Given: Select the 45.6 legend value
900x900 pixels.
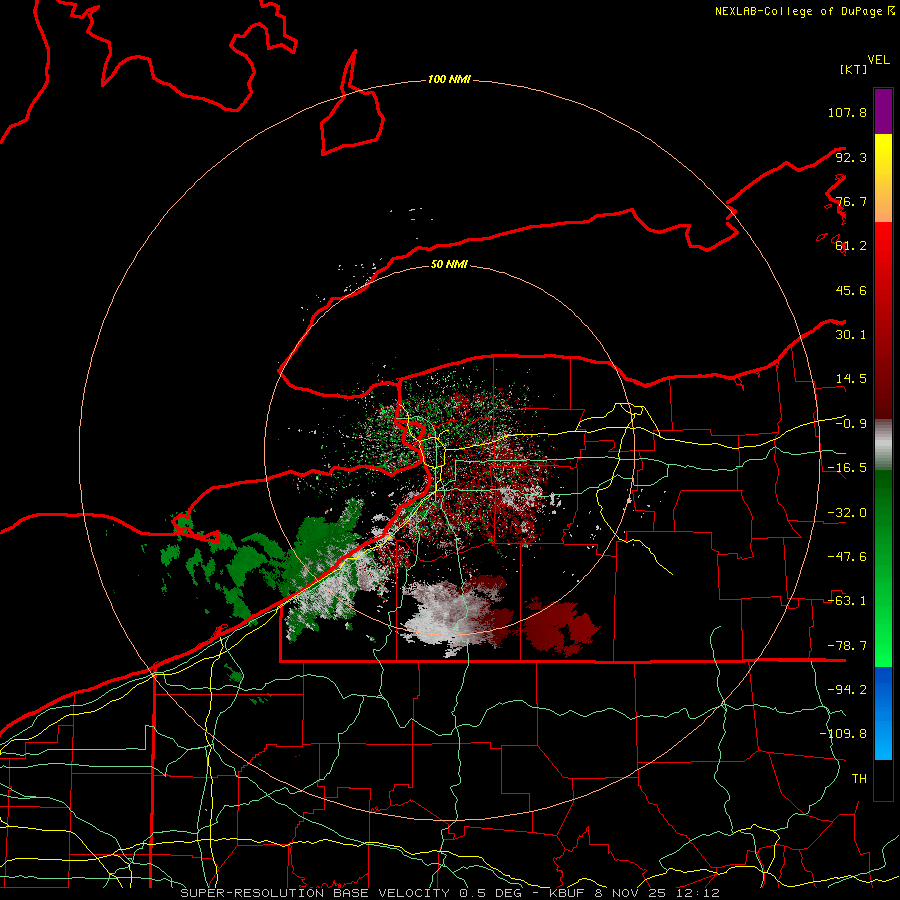Looking at the screenshot, I should click(x=851, y=290).
